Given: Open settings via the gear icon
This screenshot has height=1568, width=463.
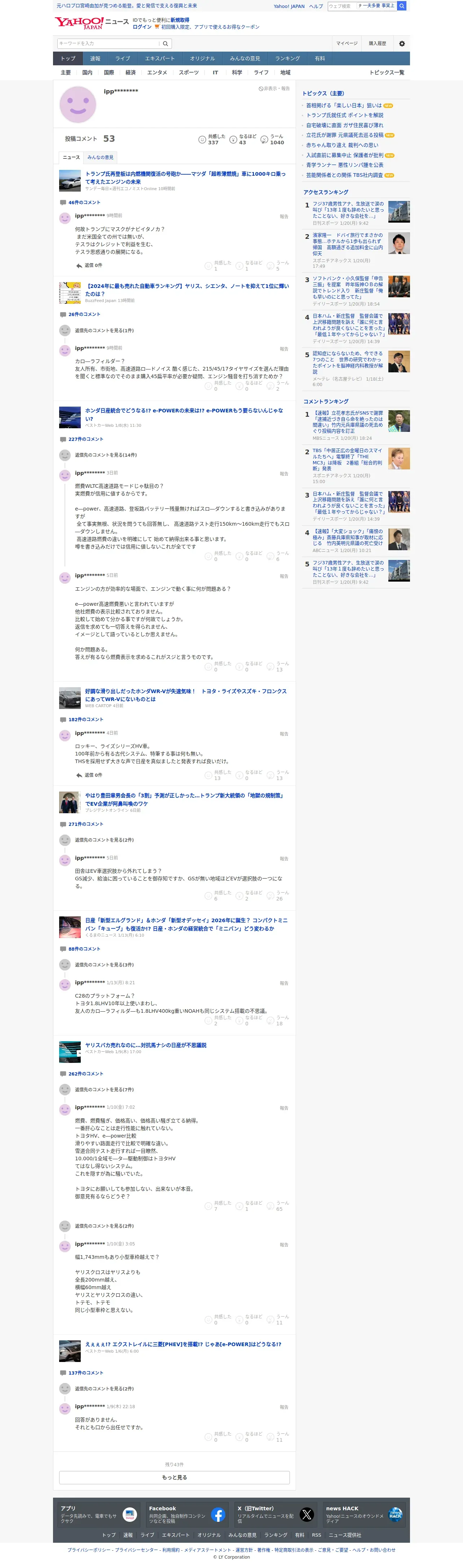Looking at the screenshot, I should [402, 44].
